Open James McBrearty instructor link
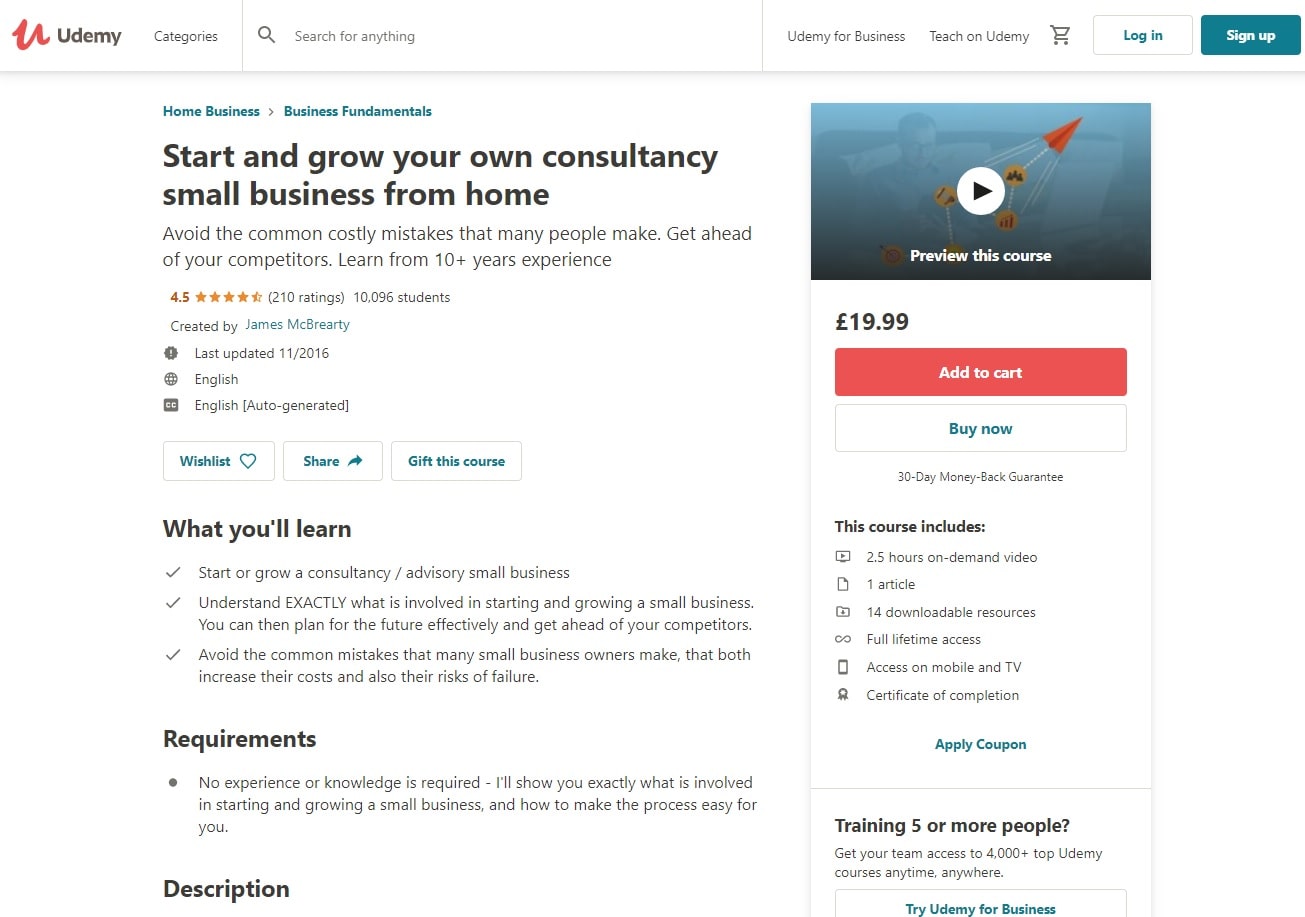 (x=297, y=325)
